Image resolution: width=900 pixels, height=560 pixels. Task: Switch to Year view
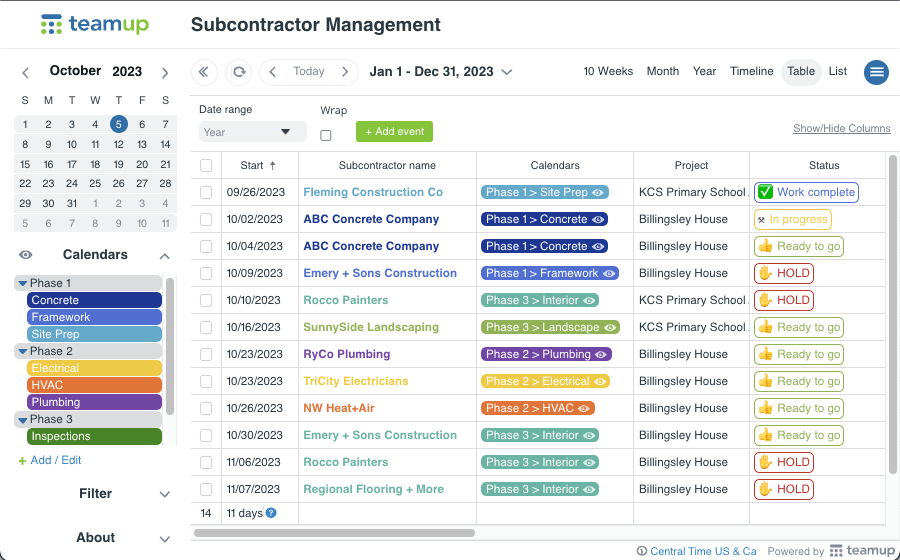[704, 71]
